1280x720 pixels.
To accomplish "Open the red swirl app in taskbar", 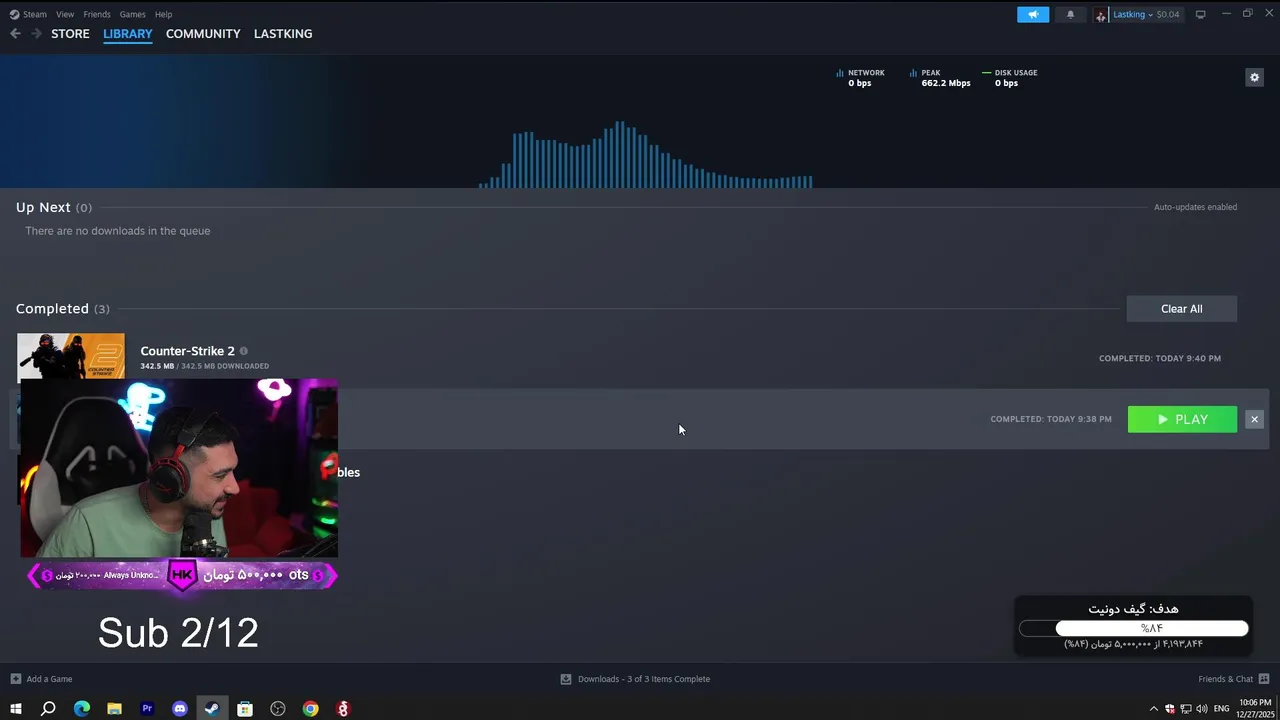I will 343,709.
